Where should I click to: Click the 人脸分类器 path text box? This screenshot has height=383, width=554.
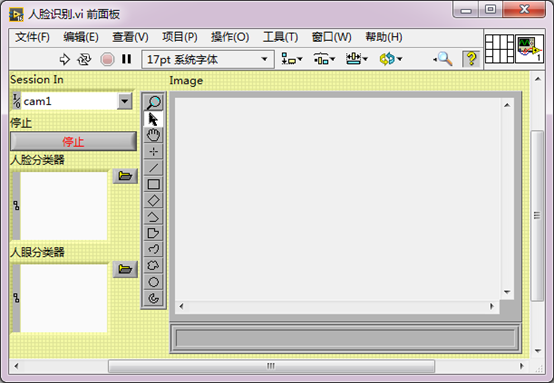point(64,206)
